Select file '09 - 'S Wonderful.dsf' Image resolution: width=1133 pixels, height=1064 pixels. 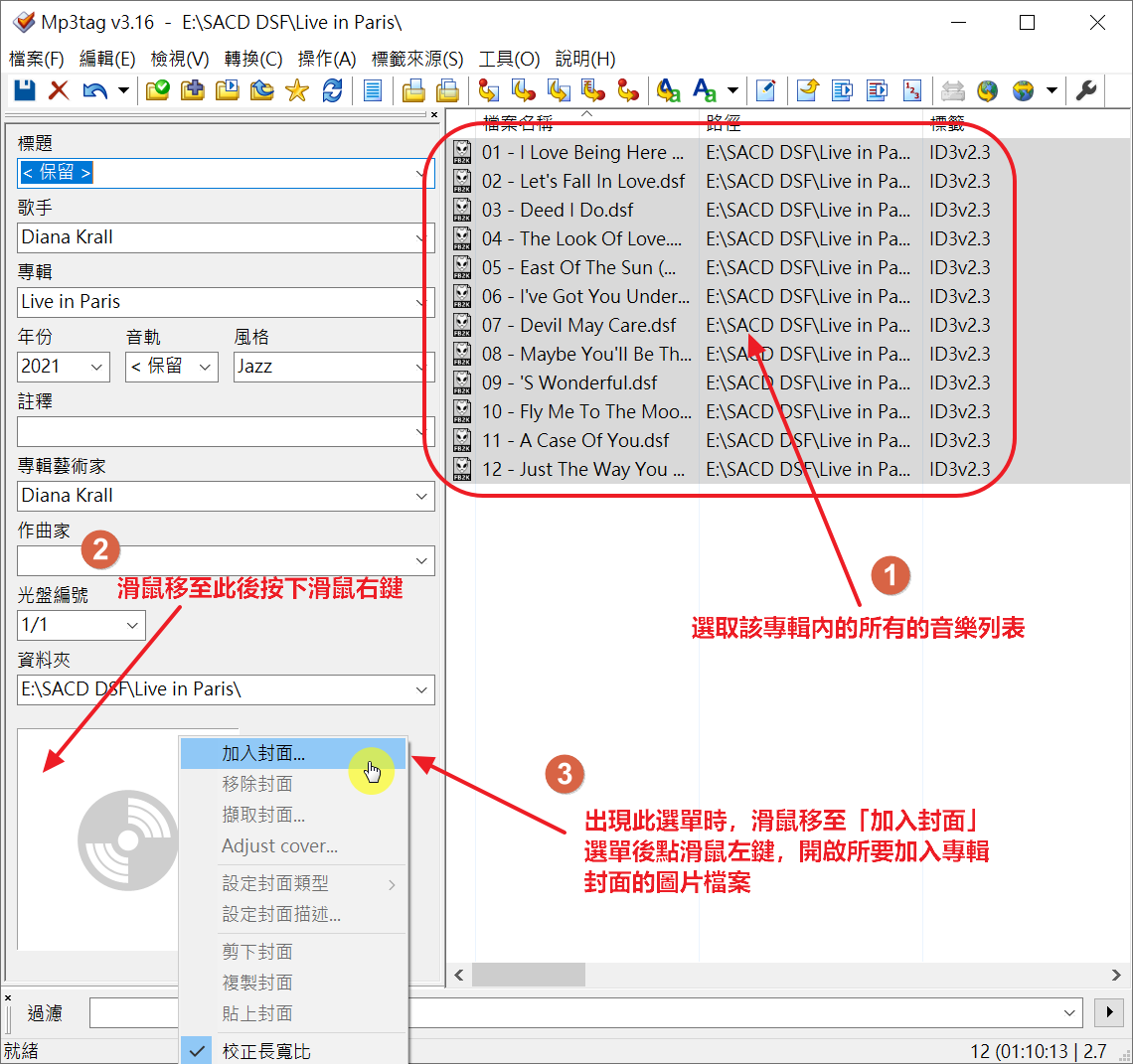pos(569,382)
